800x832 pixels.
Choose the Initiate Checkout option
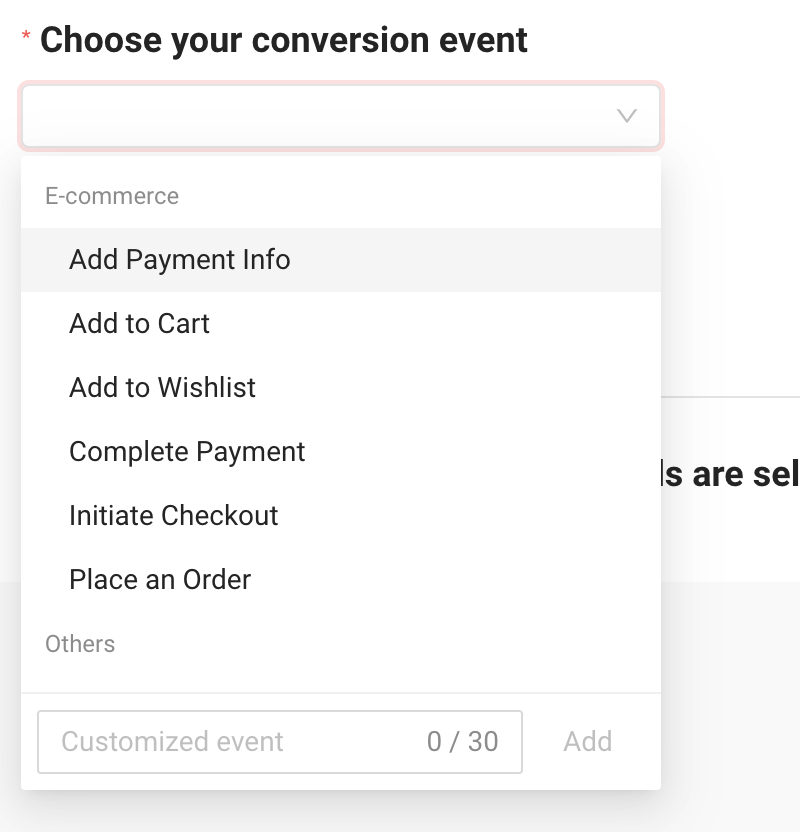[174, 516]
